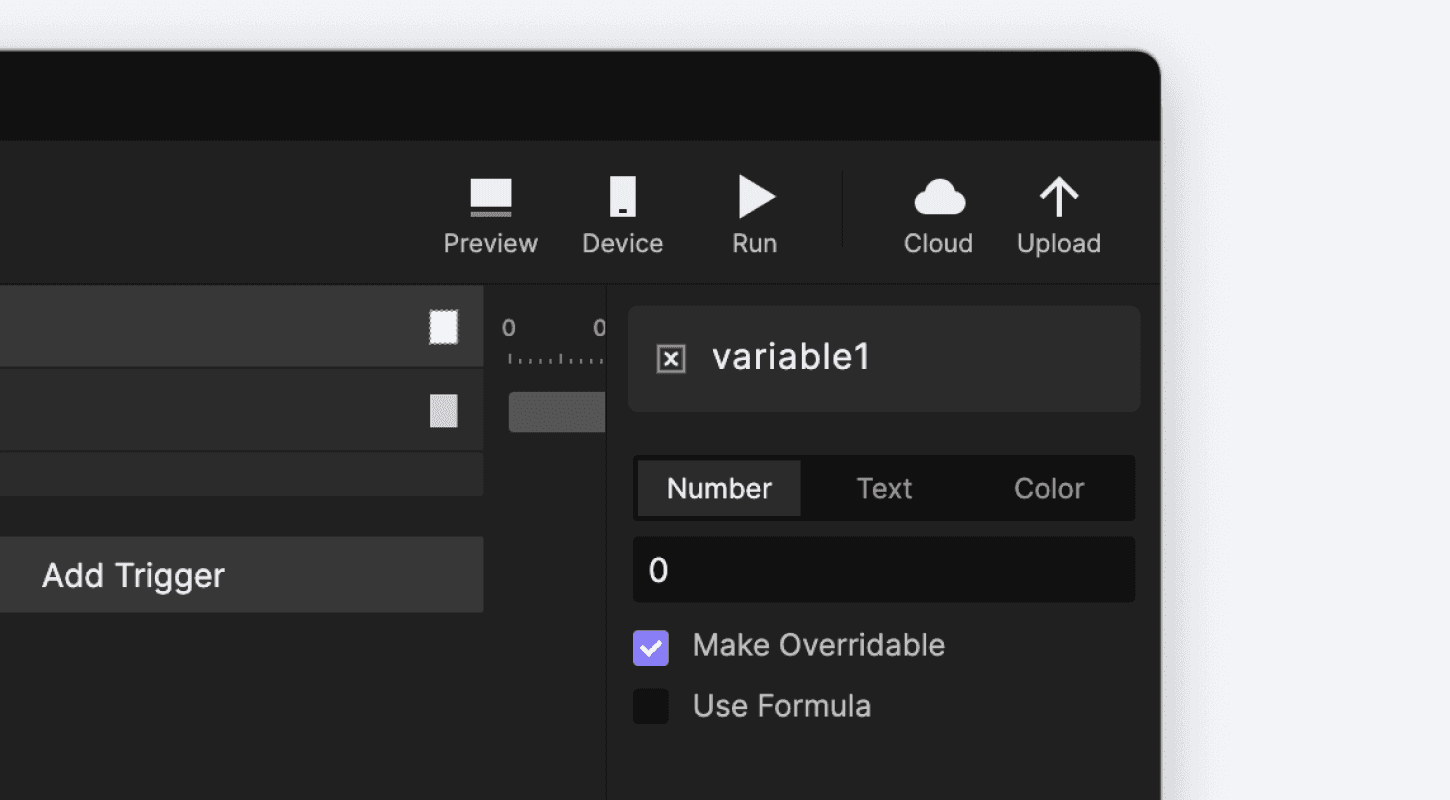The height and width of the screenshot is (800, 1450).
Task: Switch to the Text tab
Action: (x=884, y=488)
